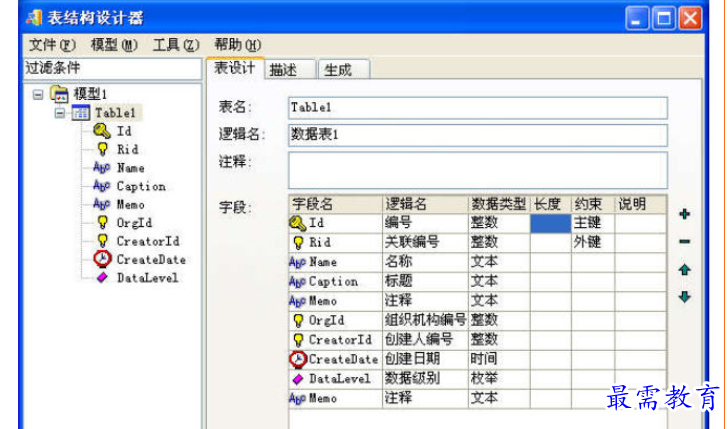
Task: Click the 逻辑名 column header in grid
Action: coord(425,204)
